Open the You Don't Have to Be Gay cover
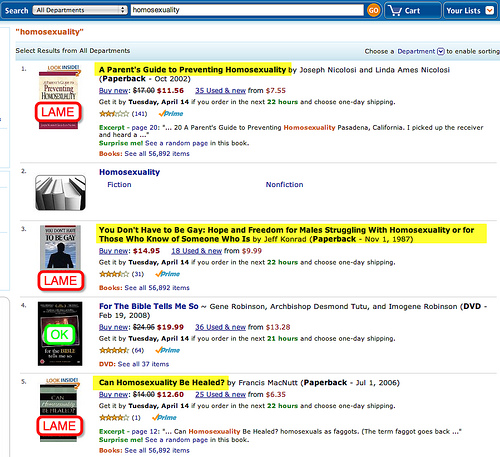The image size is (500, 457). (60, 248)
